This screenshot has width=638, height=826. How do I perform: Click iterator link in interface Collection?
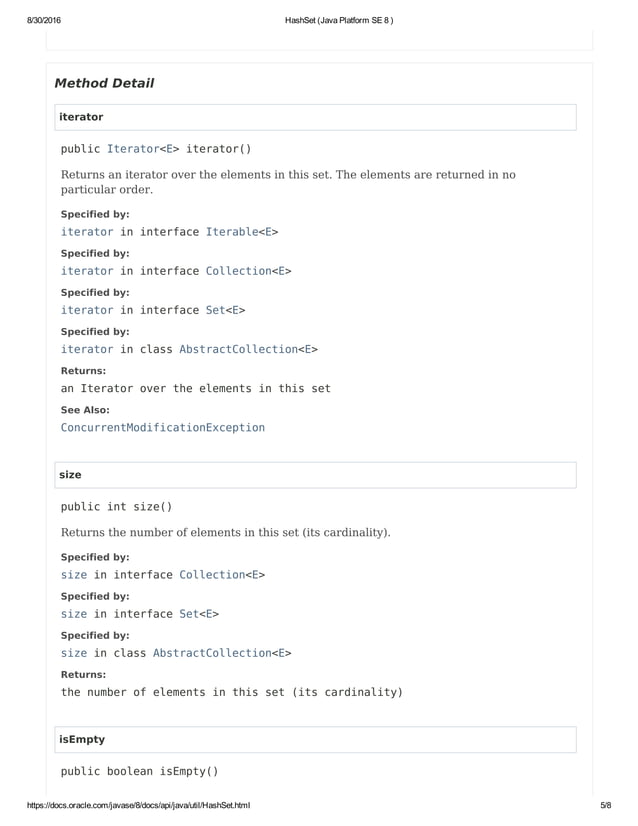tap(87, 271)
